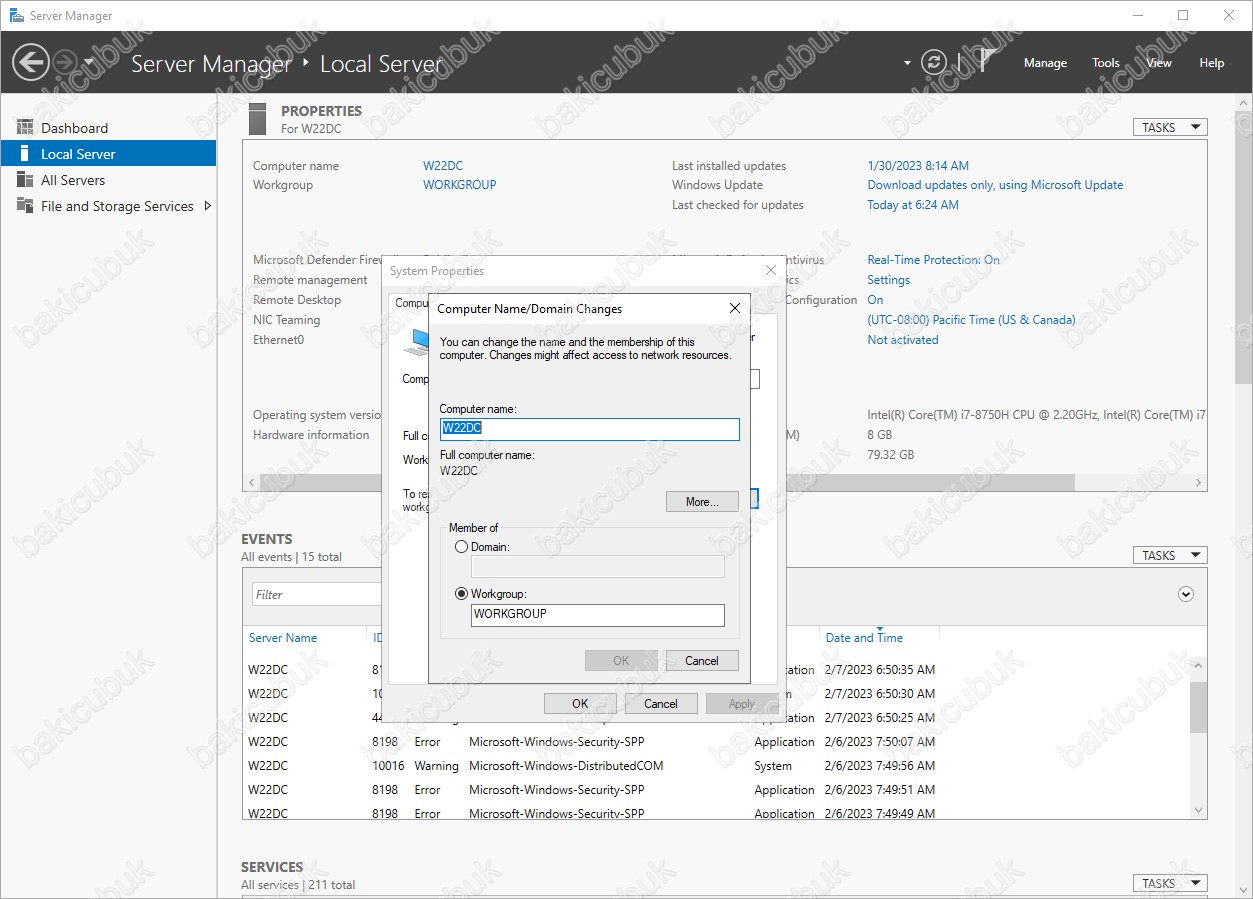The image size is (1253, 899).
Task: Close the System Properties window
Action: [x=770, y=271]
